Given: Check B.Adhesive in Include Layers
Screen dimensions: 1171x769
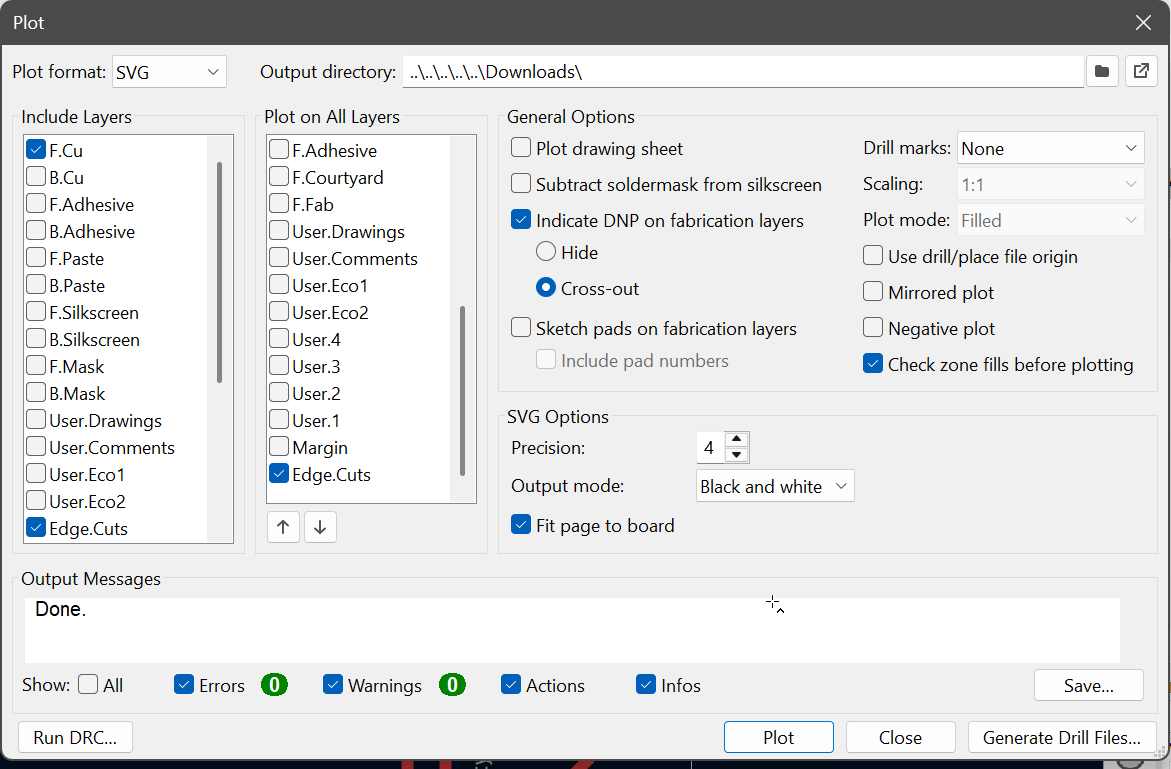Looking at the screenshot, I should (36, 231).
